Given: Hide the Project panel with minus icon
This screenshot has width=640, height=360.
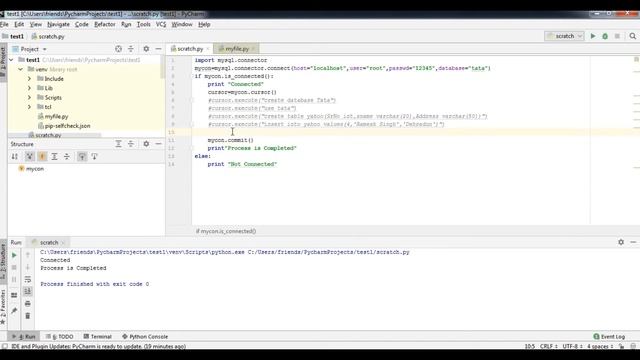Looking at the screenshot, I should [x=158, y=49].
